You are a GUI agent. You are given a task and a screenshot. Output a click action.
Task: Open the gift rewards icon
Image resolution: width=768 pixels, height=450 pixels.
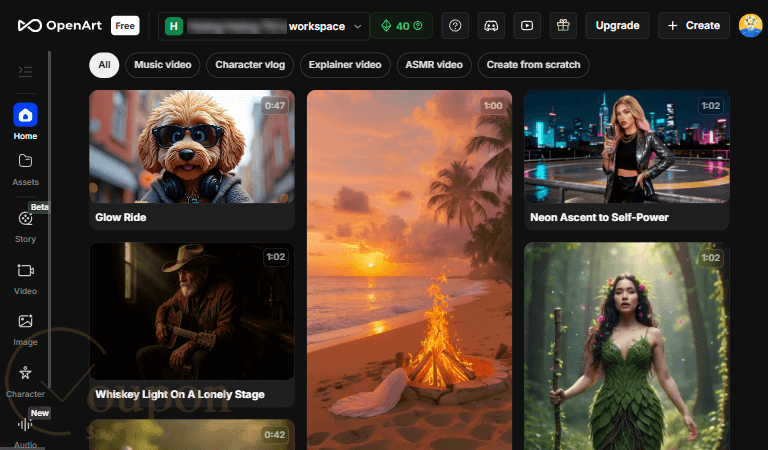[563, 25]
